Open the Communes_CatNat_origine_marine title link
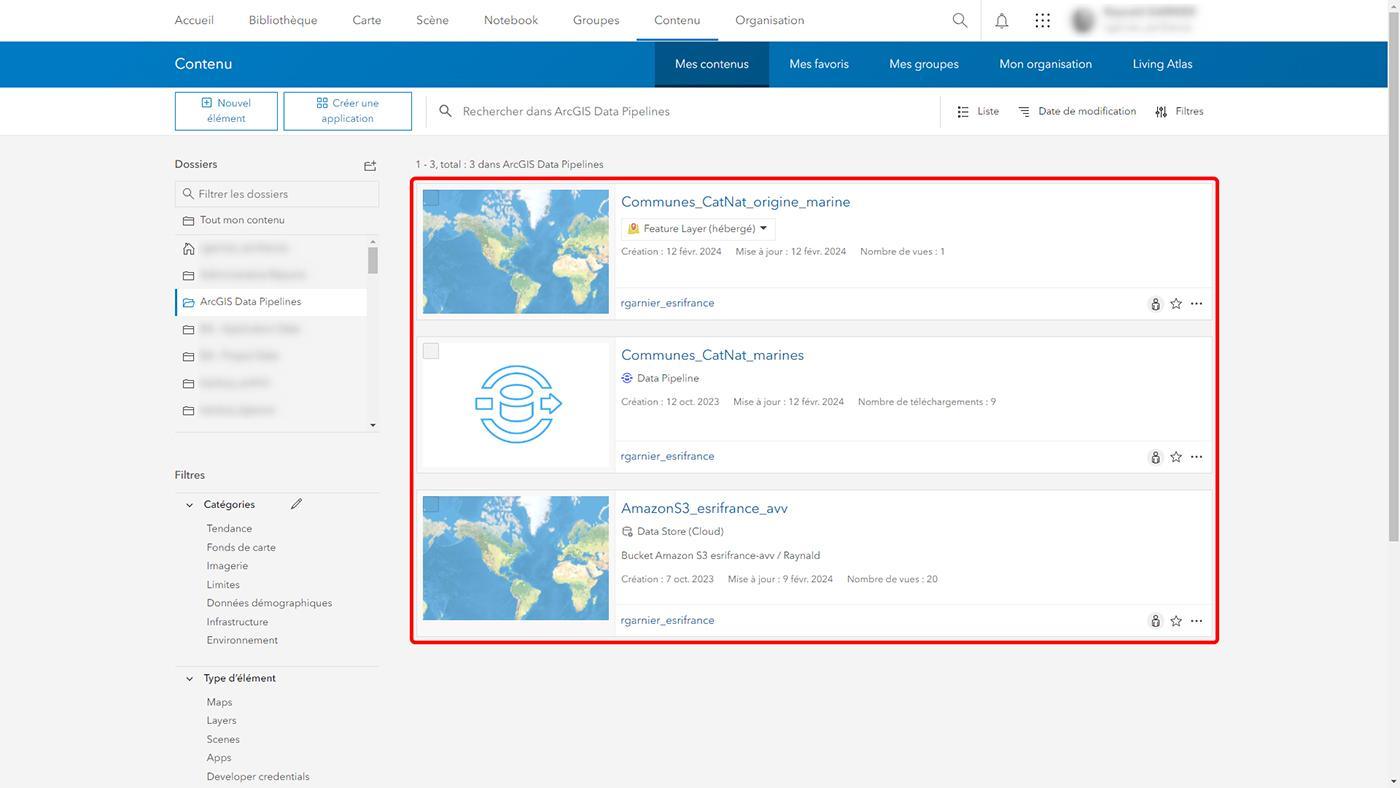The image size is (1400, 788). (x=736, y=202)
